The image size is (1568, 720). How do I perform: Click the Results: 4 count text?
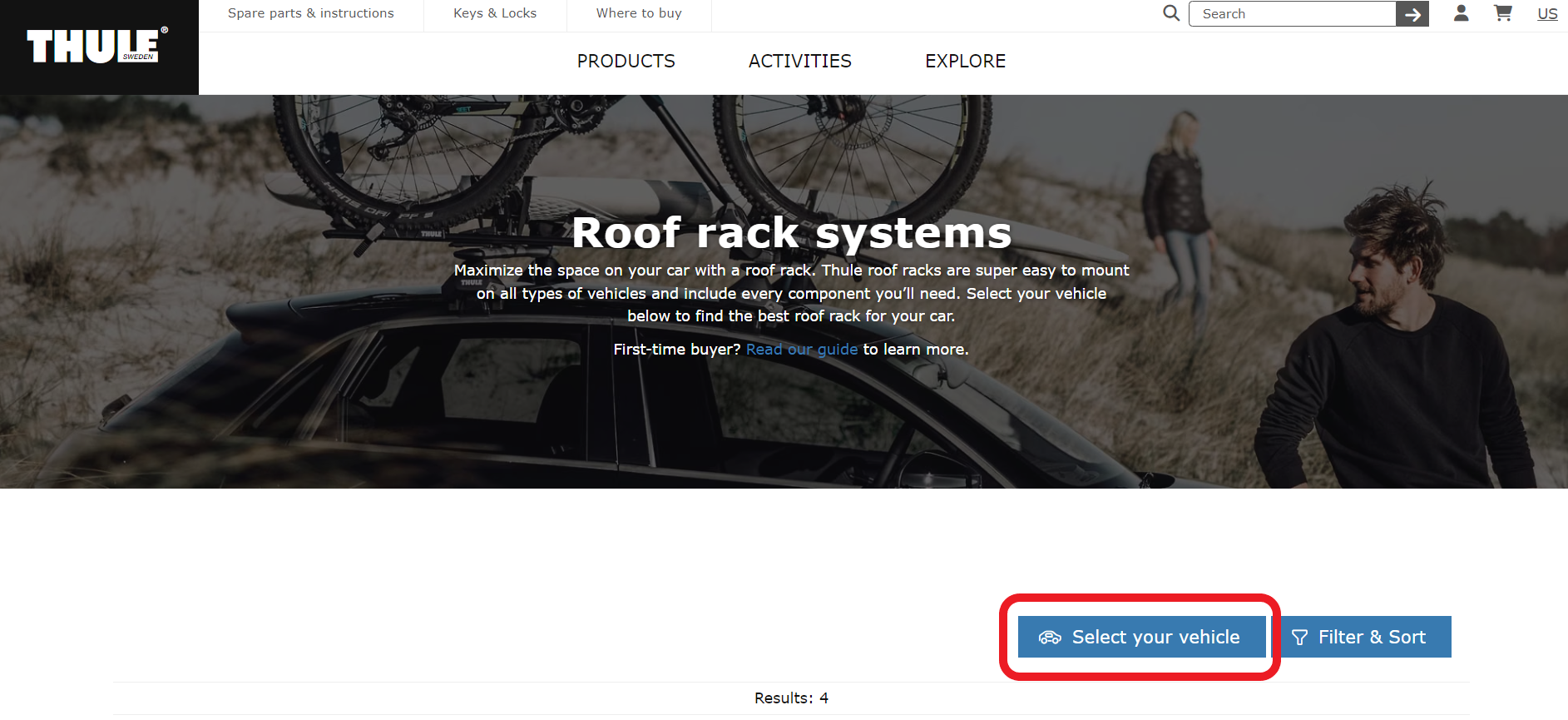[791, 698]
